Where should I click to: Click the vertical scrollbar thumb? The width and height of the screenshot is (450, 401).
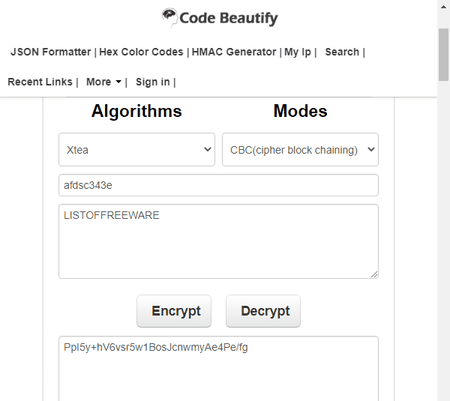coord(444,55)
